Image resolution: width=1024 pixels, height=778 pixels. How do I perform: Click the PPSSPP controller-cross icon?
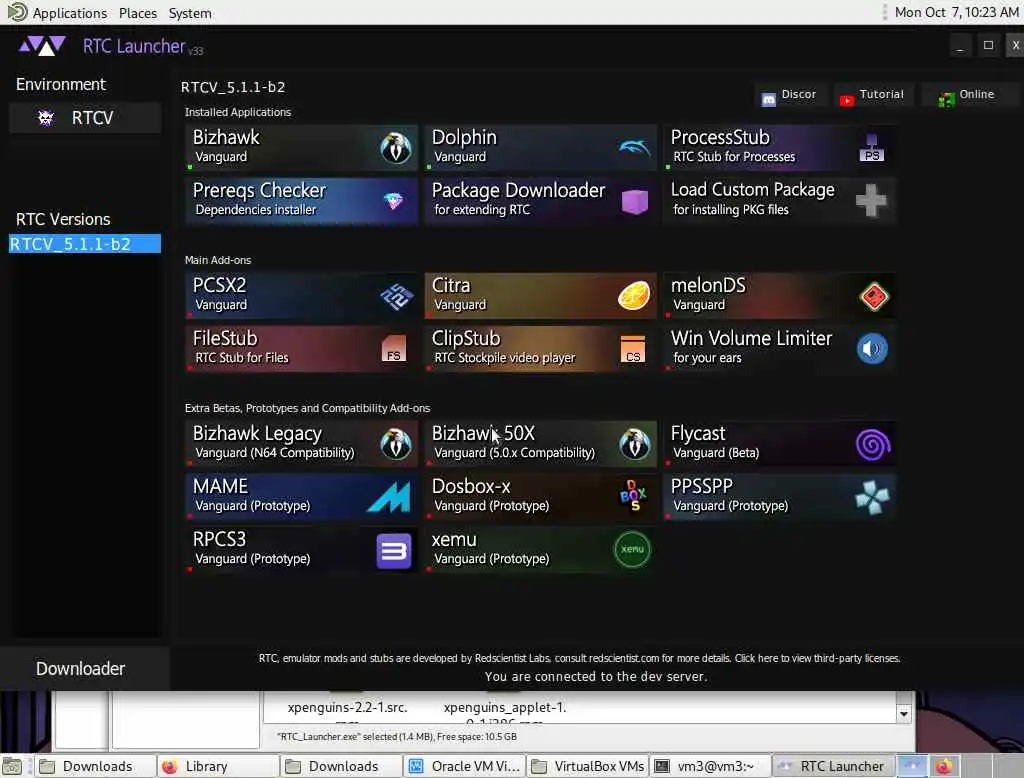click(x=872, y=497)
